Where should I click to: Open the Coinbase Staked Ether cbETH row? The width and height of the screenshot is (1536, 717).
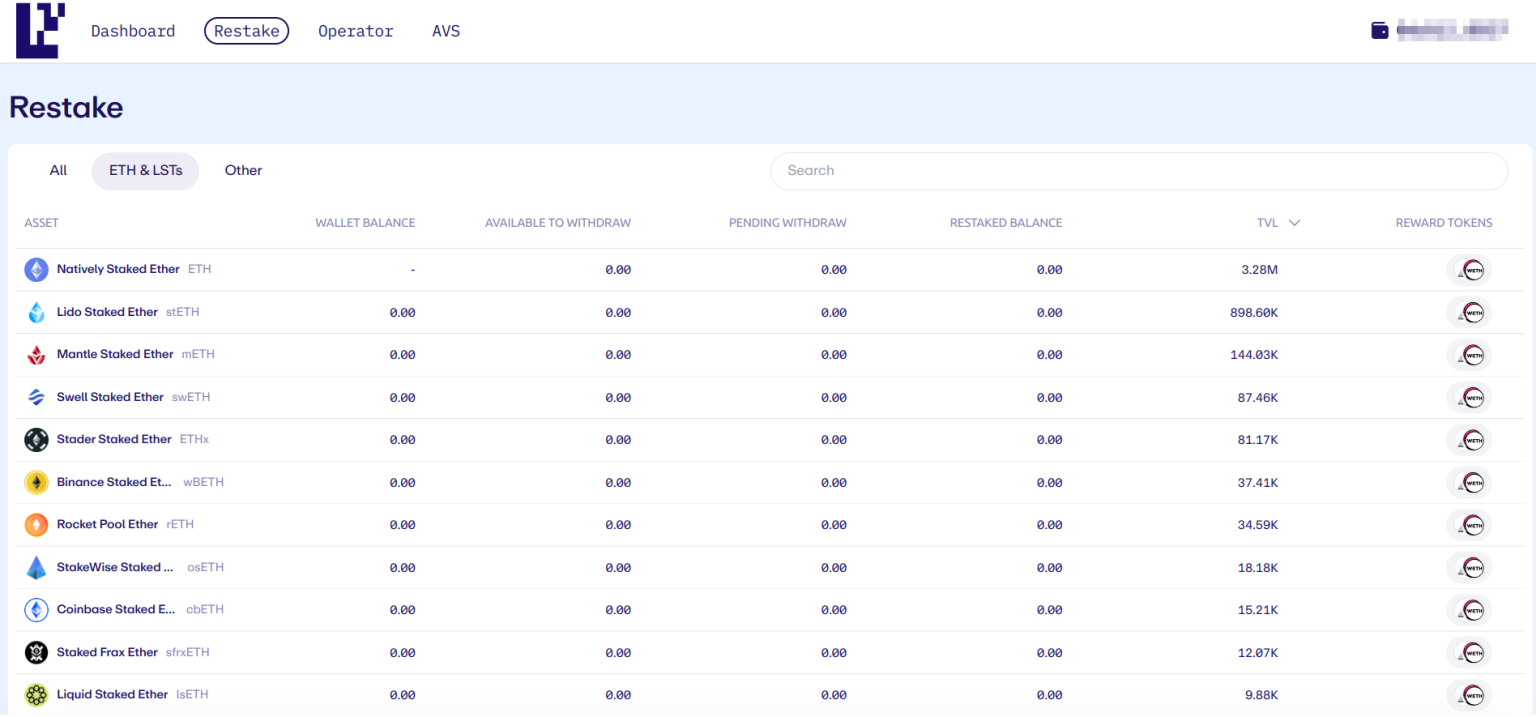[116, 610]
